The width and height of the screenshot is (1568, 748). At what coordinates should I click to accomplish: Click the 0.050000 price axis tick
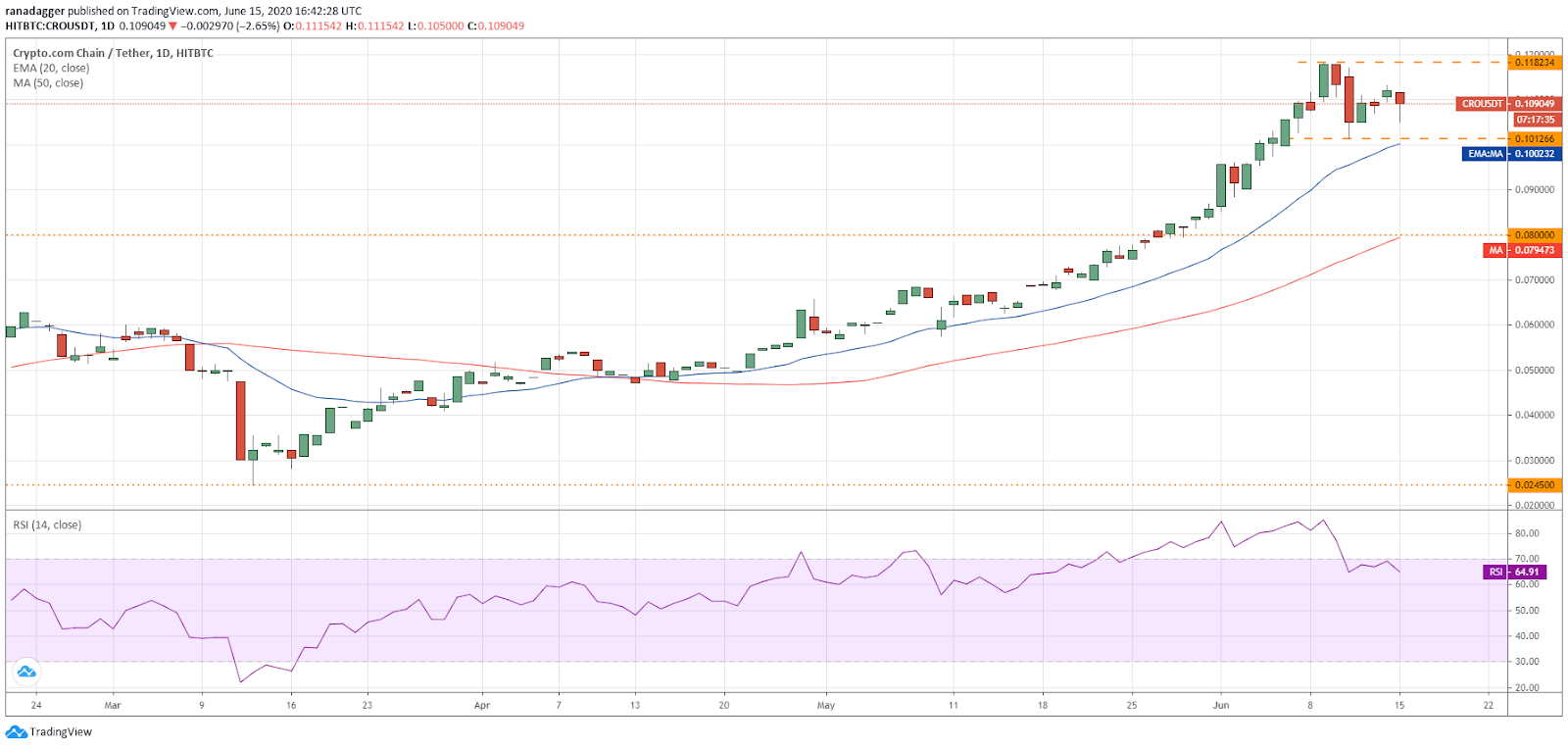[1535, 370]
